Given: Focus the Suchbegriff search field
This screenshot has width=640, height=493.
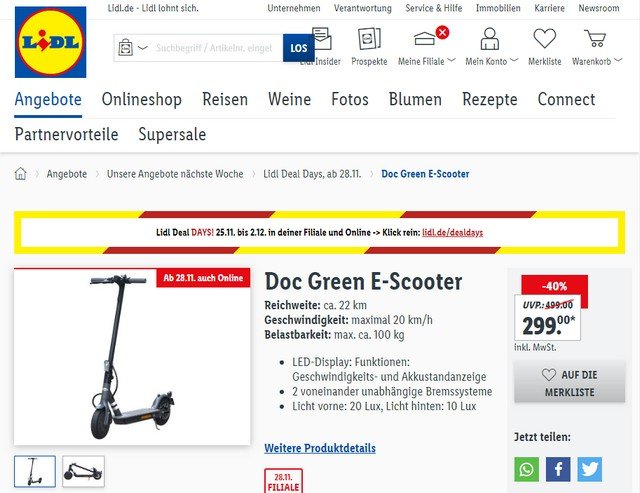Looking at the screenshot, I should click(x=214, y=48).
